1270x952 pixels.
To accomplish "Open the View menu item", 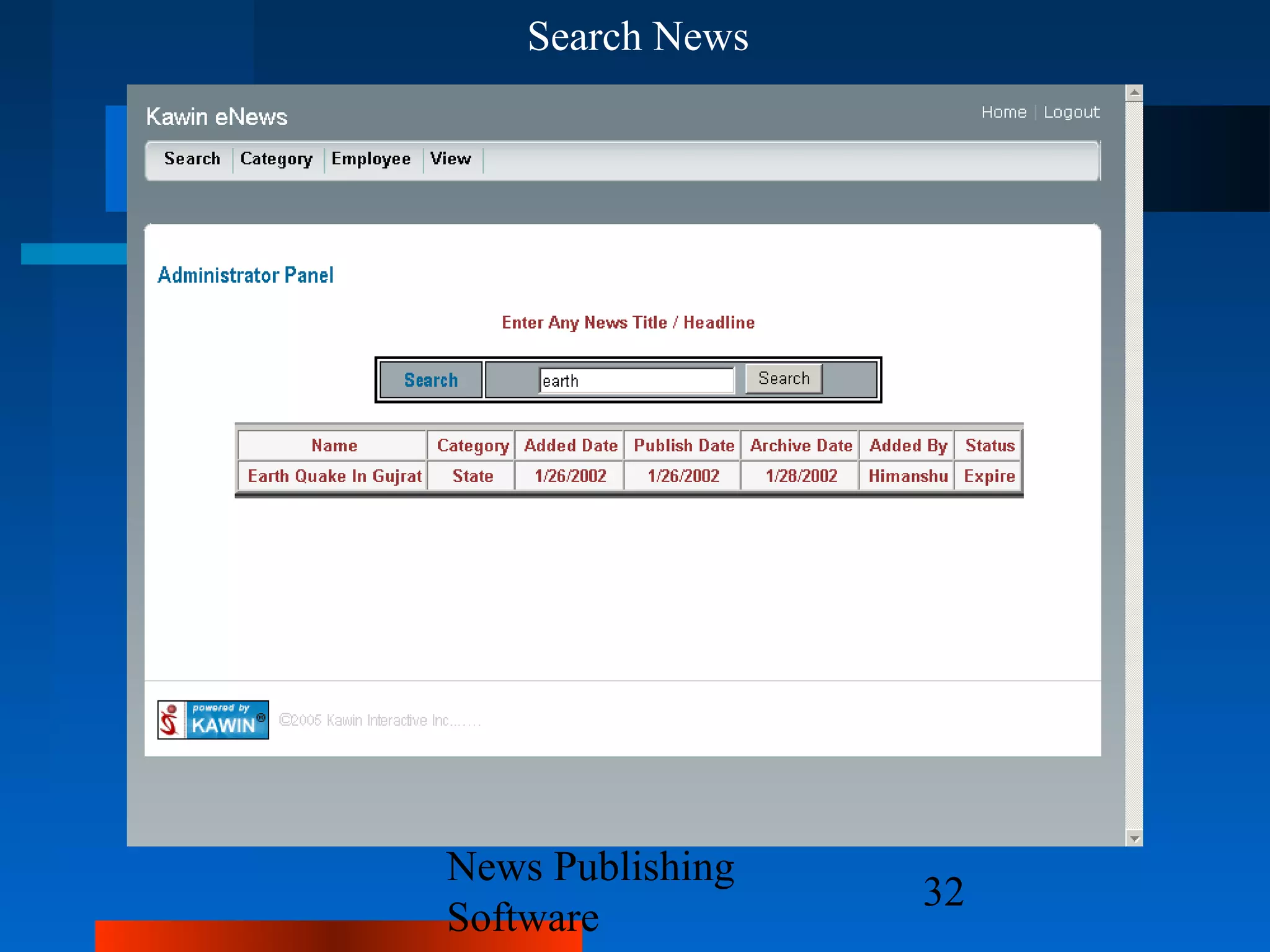I will click(x=451, y=159).
